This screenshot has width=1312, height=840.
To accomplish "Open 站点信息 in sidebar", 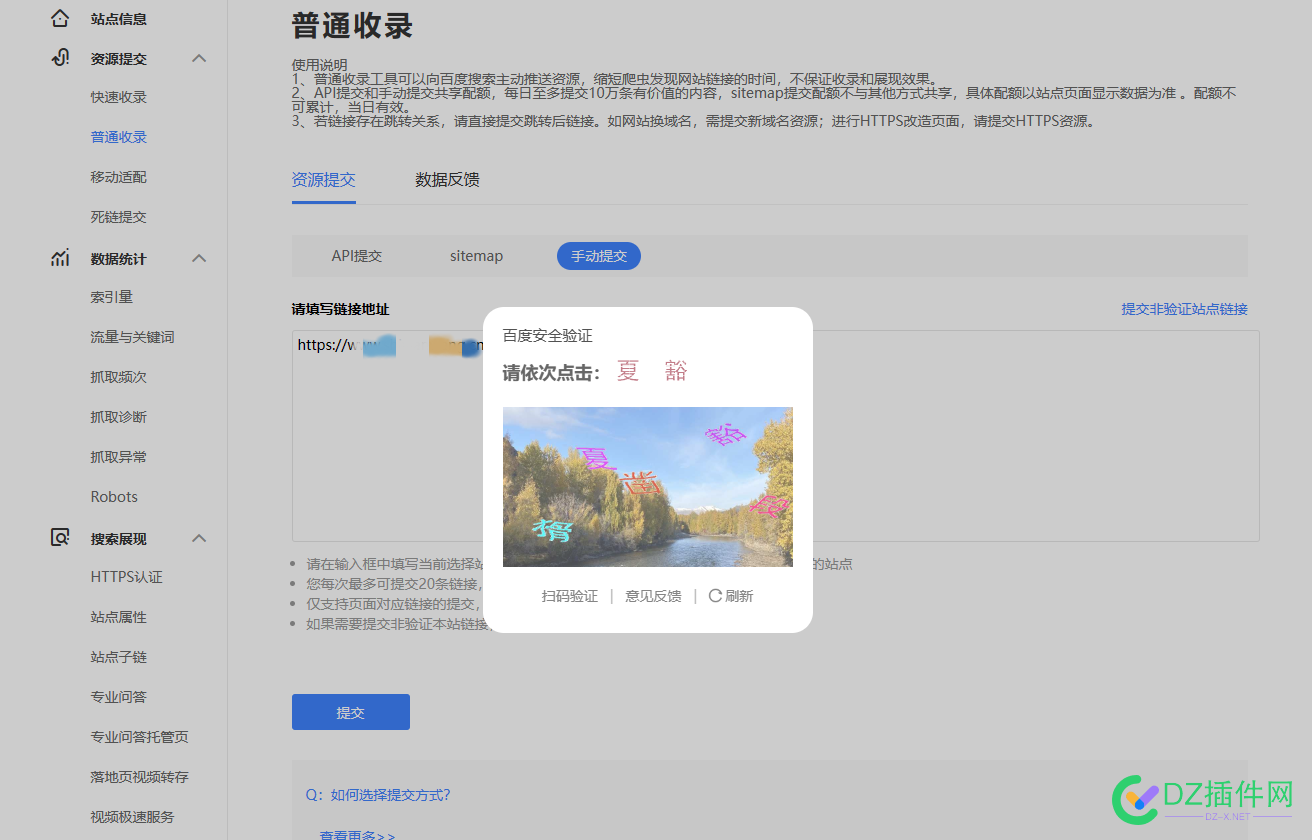I will (118, 19).
